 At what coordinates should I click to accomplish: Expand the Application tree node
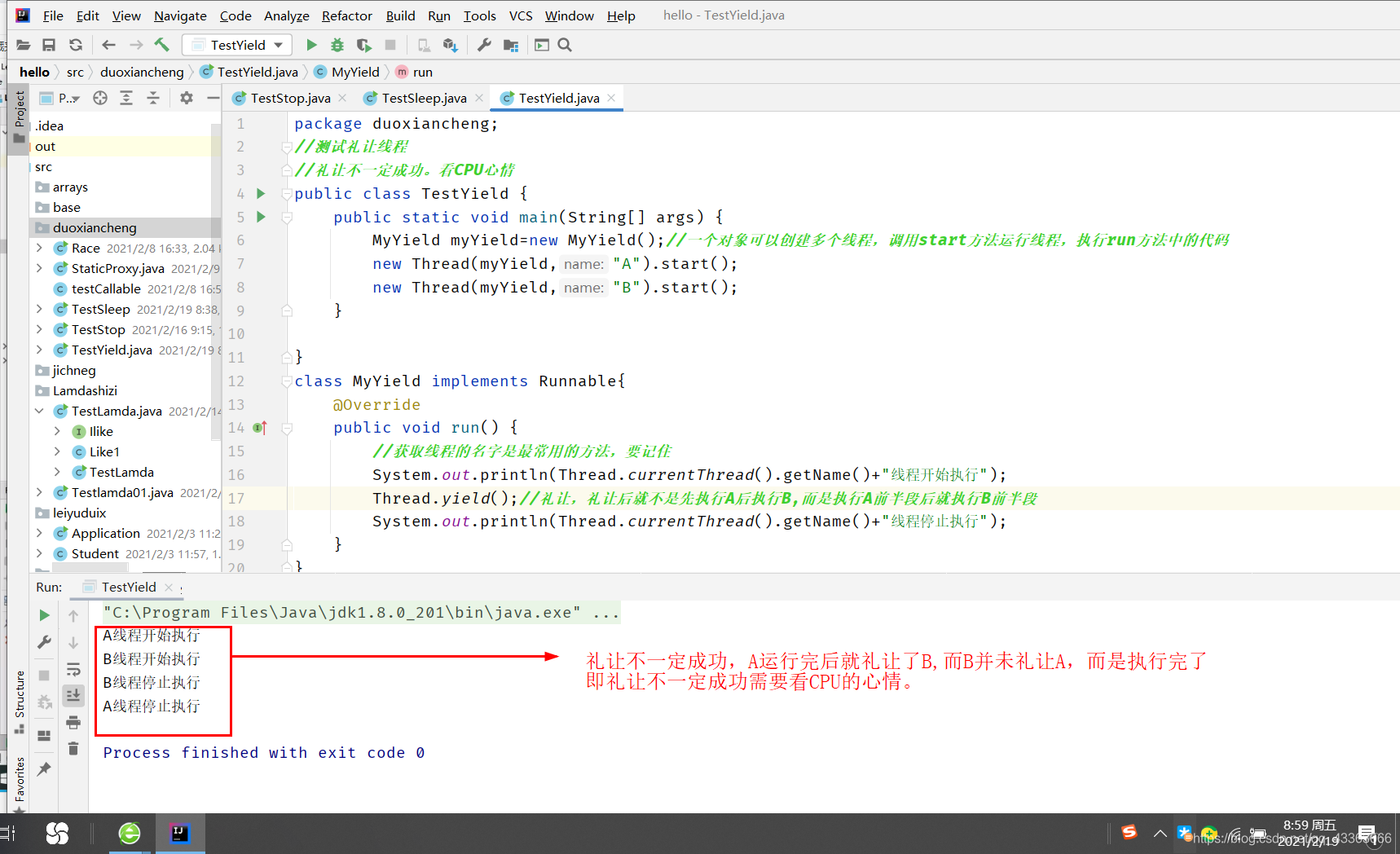(39, 533)
